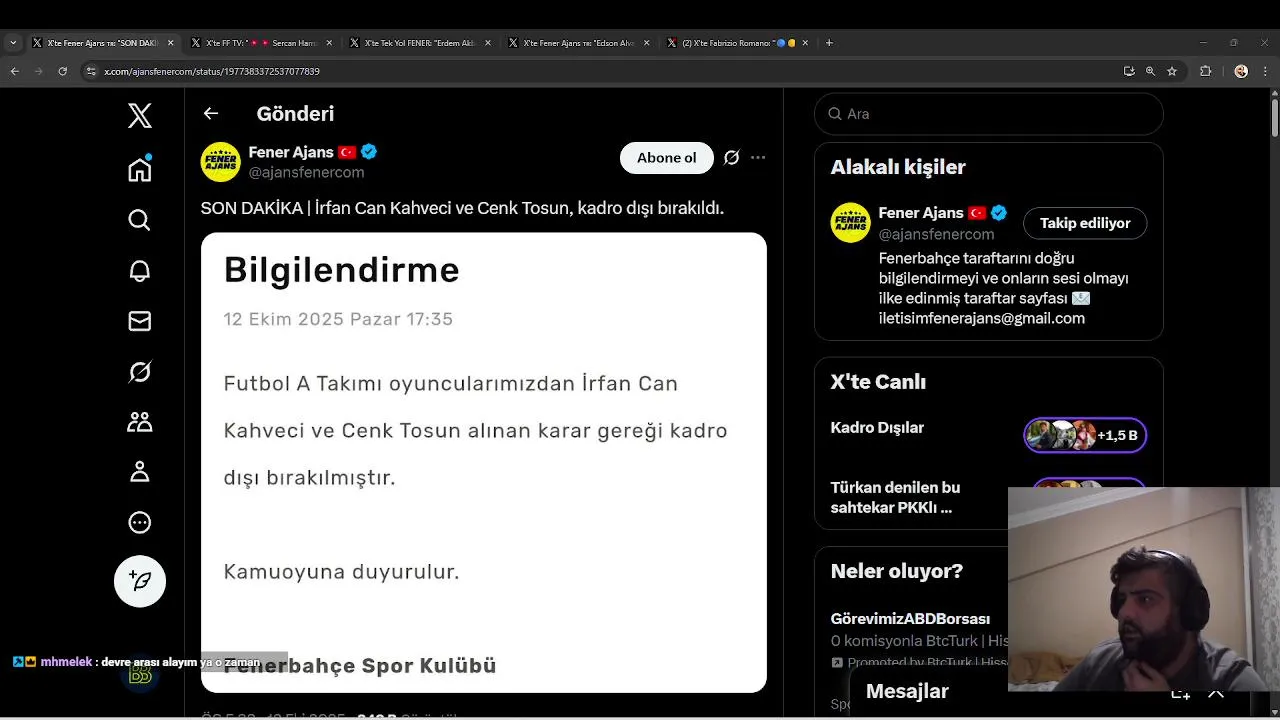Viewport: 1280px width, 720px height.
Task: Open the Profile person icon
Action: click(x=140, y=472)
